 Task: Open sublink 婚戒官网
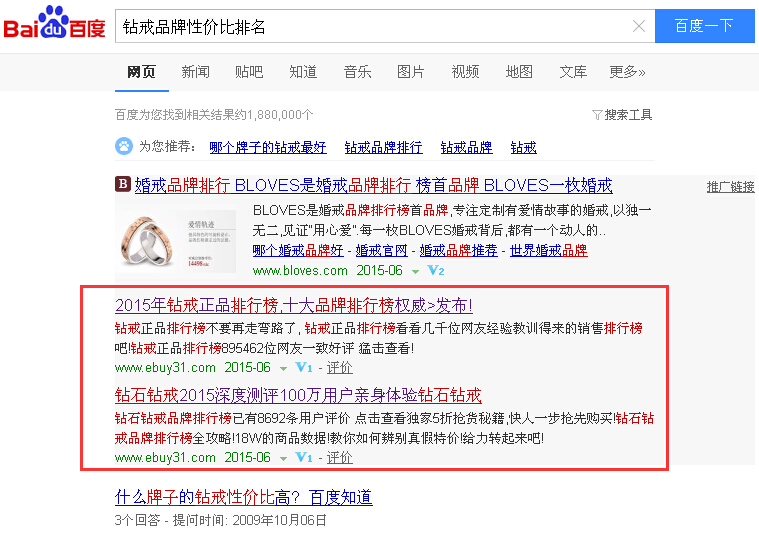(382, 250)
